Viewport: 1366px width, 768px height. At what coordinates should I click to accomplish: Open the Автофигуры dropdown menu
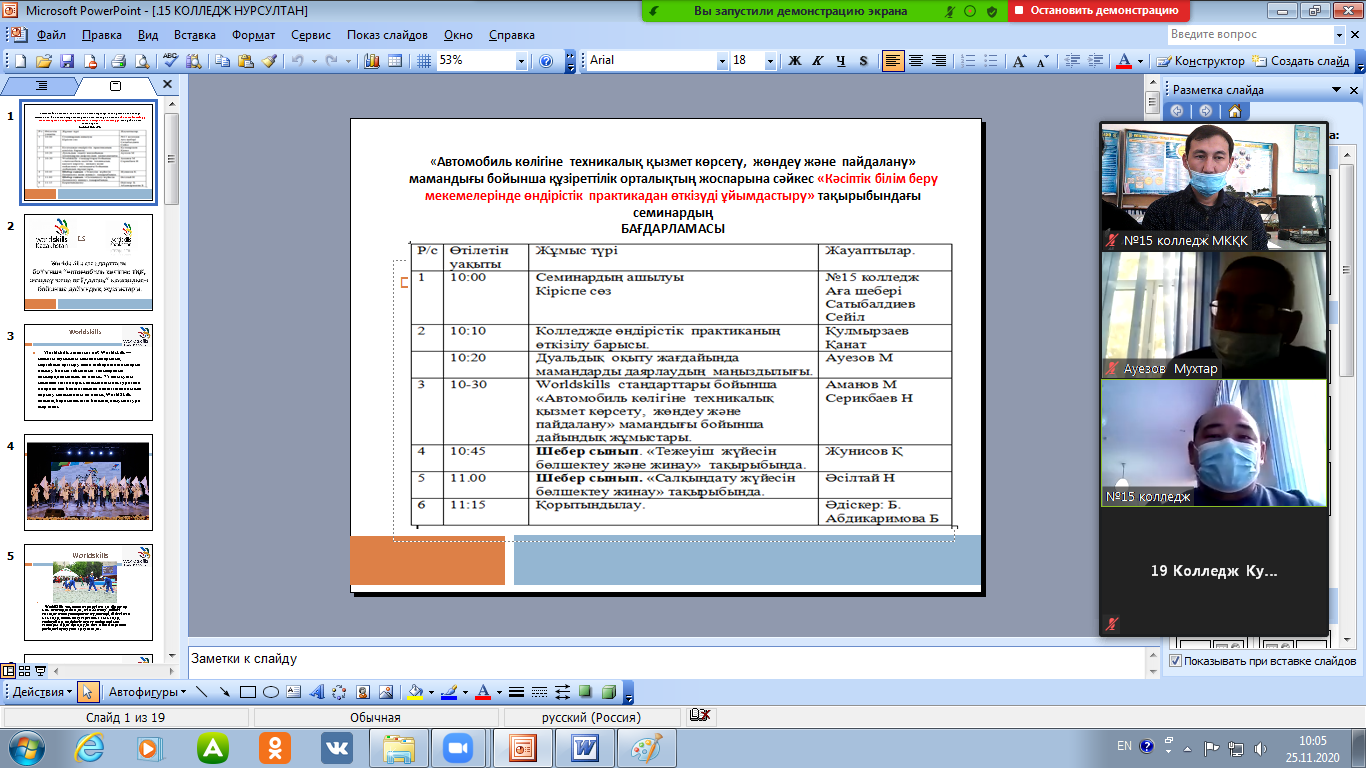pos(146,692)
